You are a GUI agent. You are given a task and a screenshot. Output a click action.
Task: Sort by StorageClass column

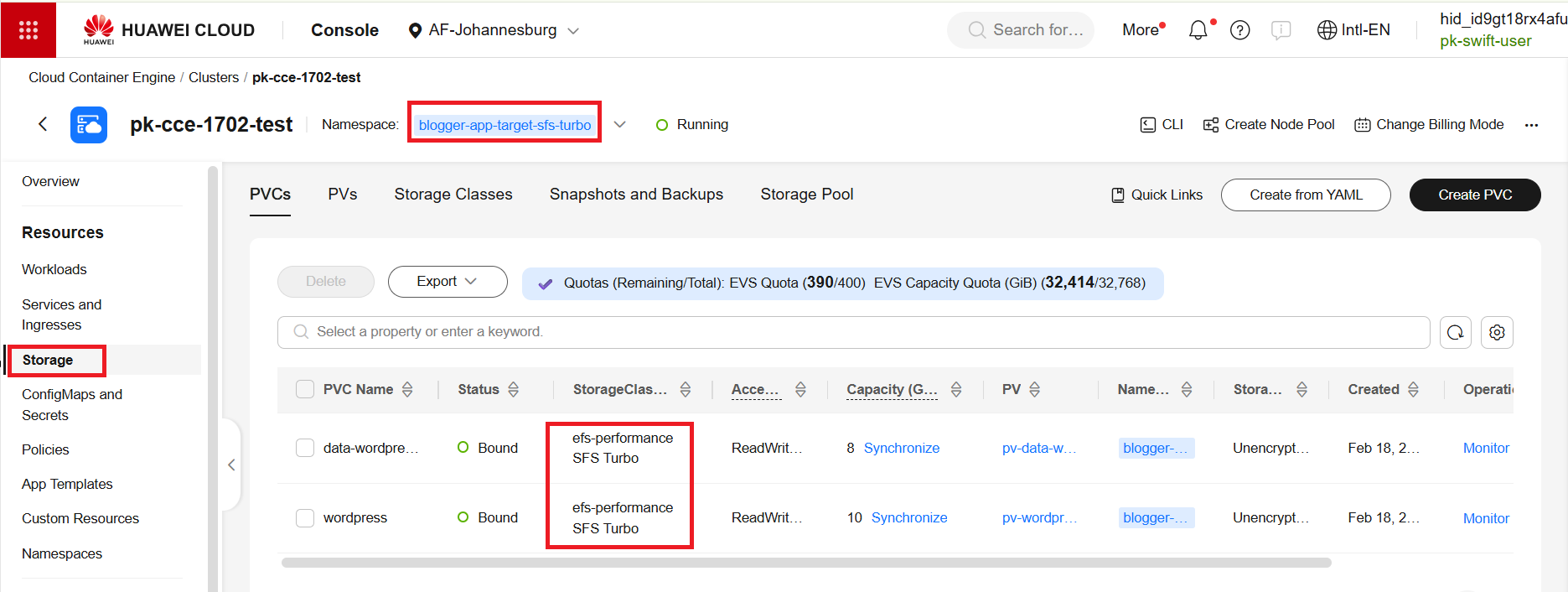click(x=686, y=389)
